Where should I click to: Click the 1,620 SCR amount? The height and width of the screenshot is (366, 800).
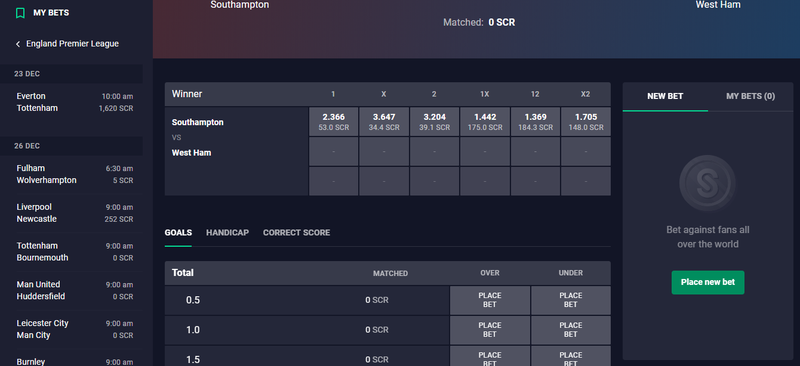(x=116, y=109)
